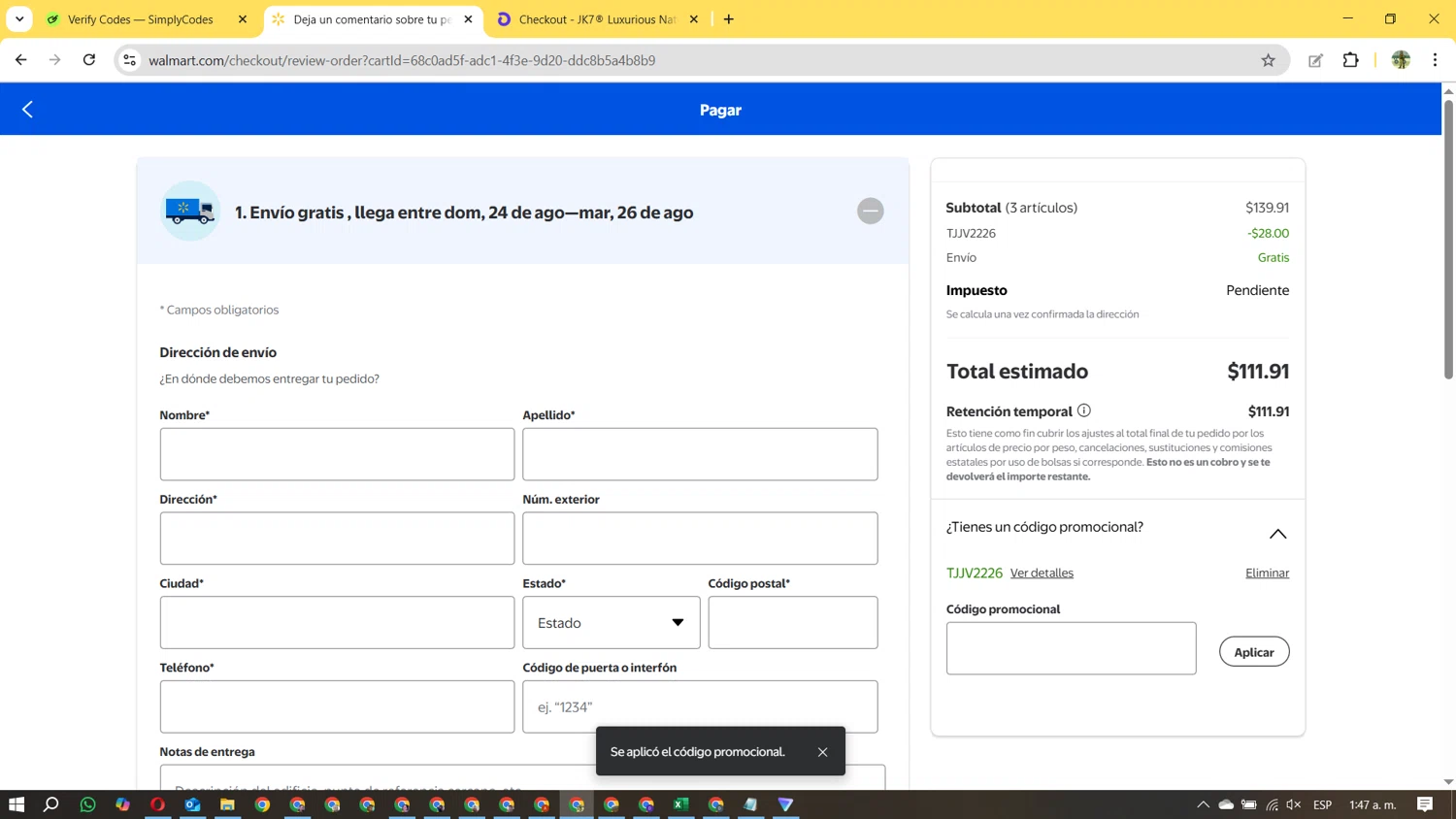
Task: Open Windows taskbar search
Action: [51, 804]
